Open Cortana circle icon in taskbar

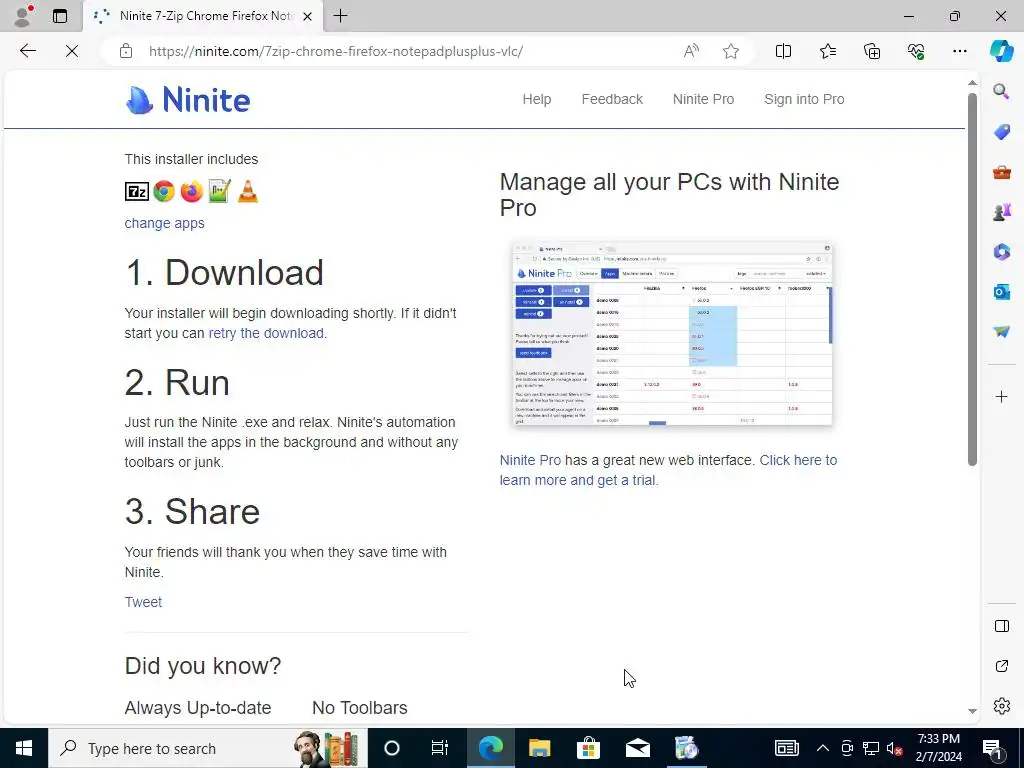(x=391, y=748)
